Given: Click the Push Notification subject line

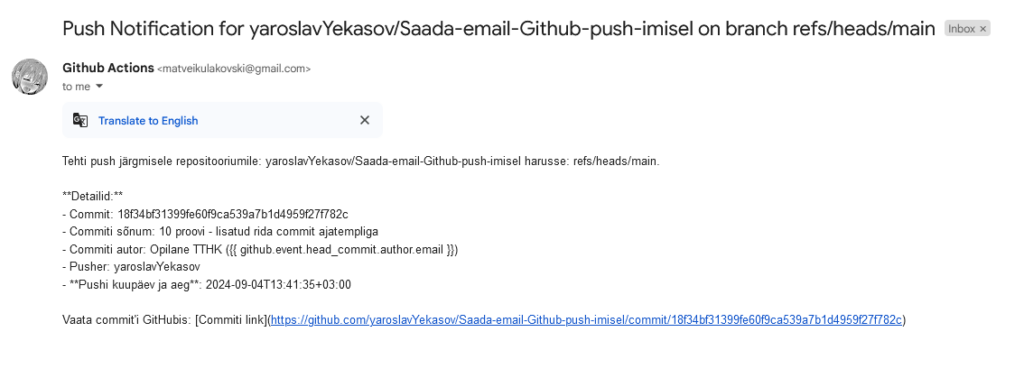Looking at the screenshot, I should pyautogui.click(x=499, y=29).
